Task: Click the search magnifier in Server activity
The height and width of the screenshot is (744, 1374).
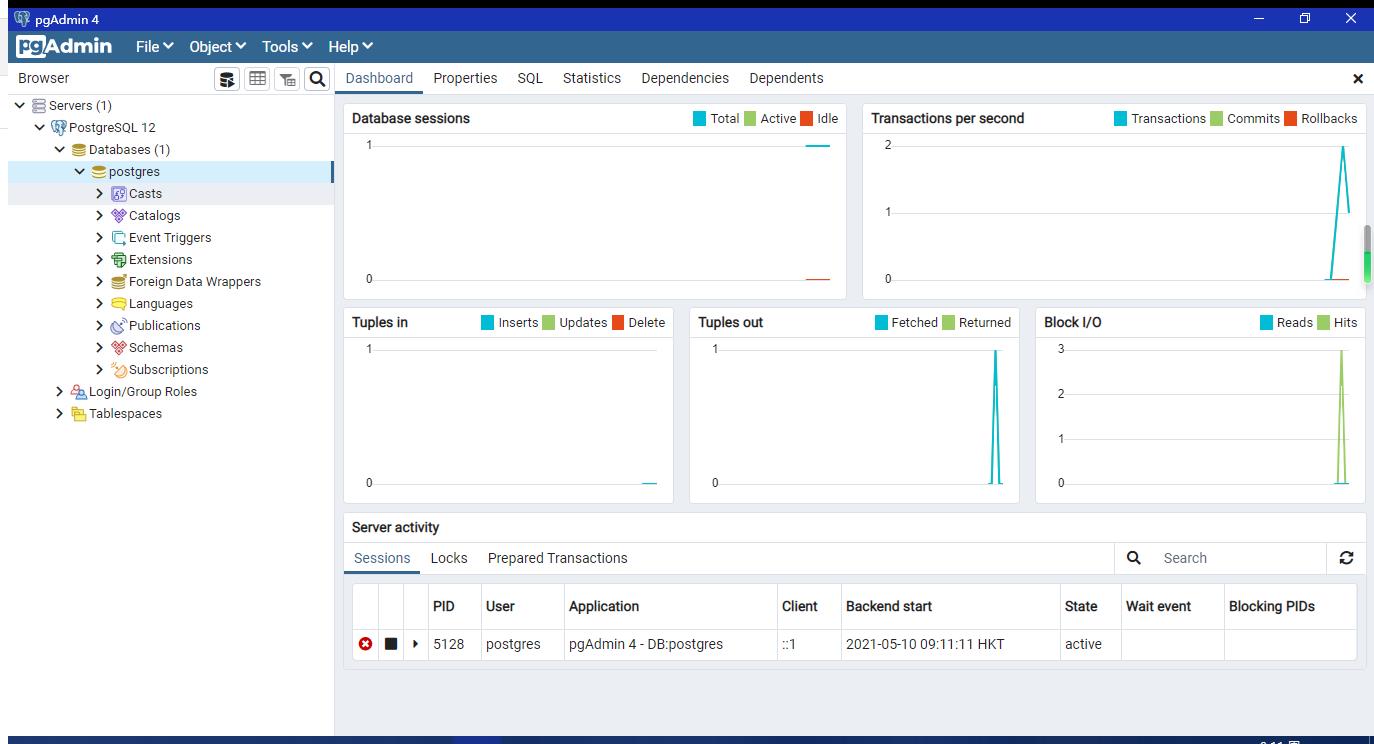Action: [x=1133, y=558]
